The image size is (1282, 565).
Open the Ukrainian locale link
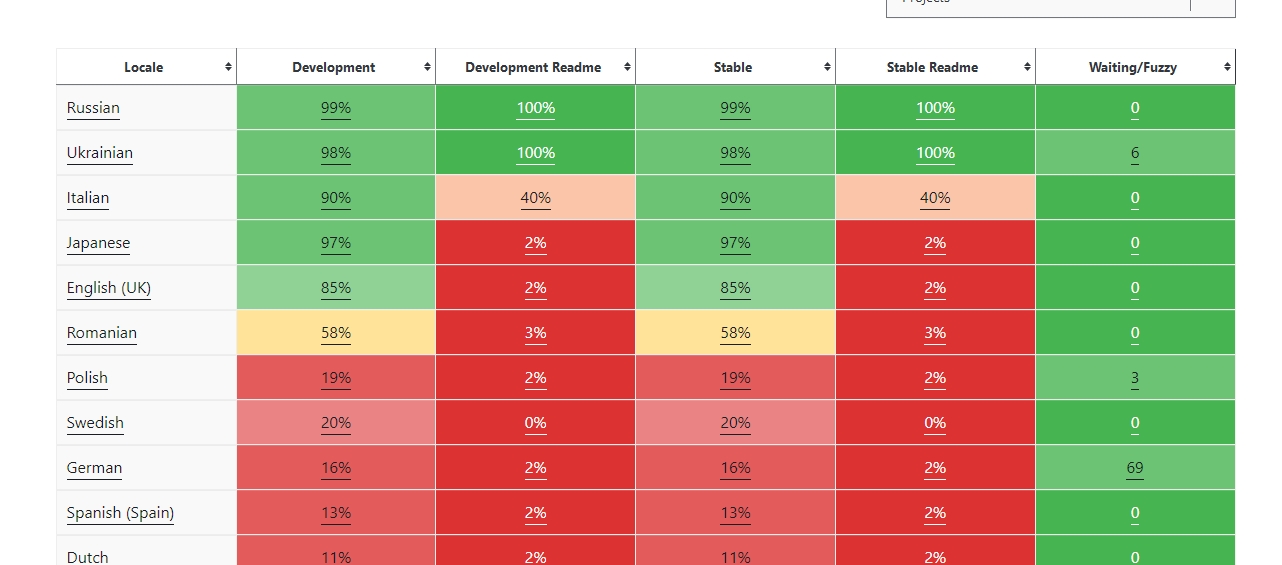click(x=100, y=153)
